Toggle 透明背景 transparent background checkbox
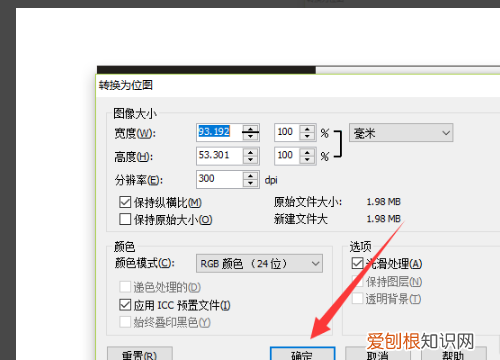 click(357, 298)
